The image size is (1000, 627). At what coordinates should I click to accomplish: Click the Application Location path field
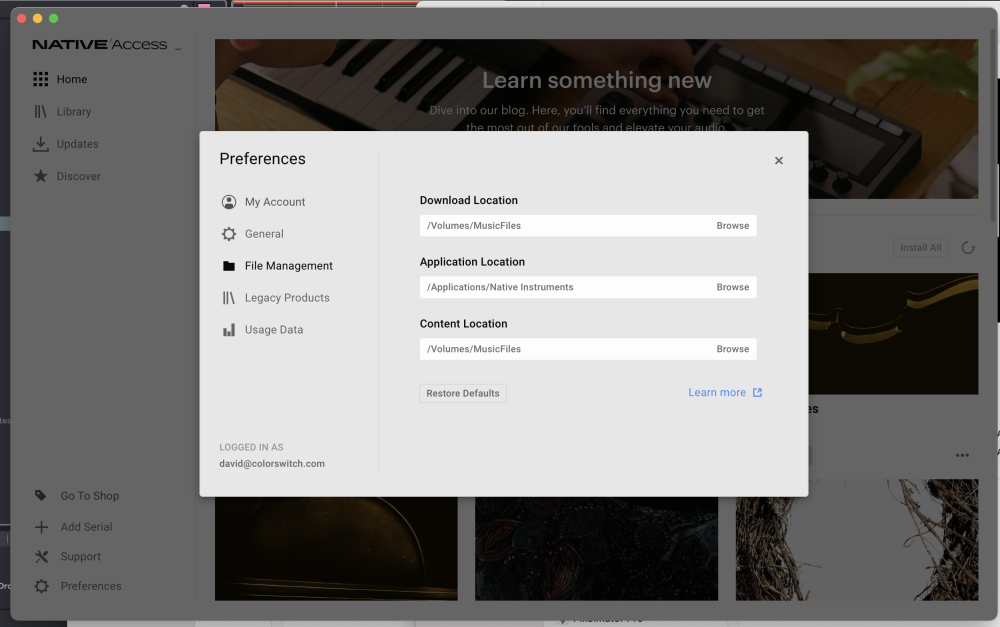588,287
